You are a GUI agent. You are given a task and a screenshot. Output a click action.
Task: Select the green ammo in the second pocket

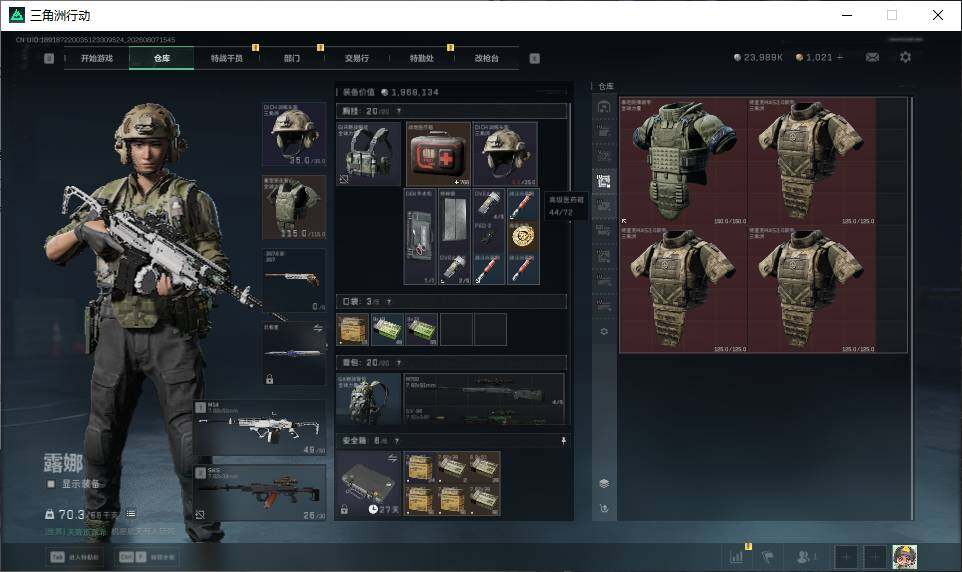(x=387, y=330)
